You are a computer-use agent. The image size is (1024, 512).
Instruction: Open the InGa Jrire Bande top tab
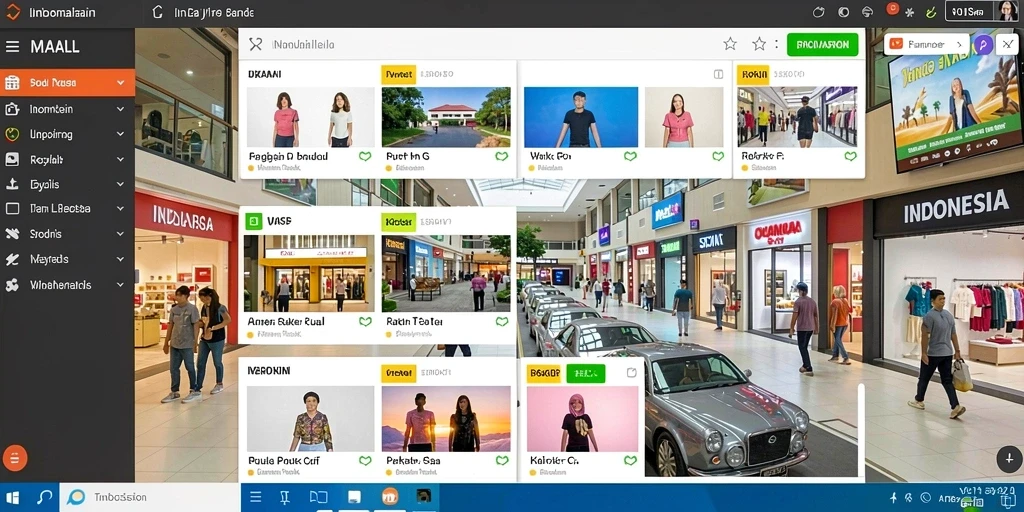(214, 12)
